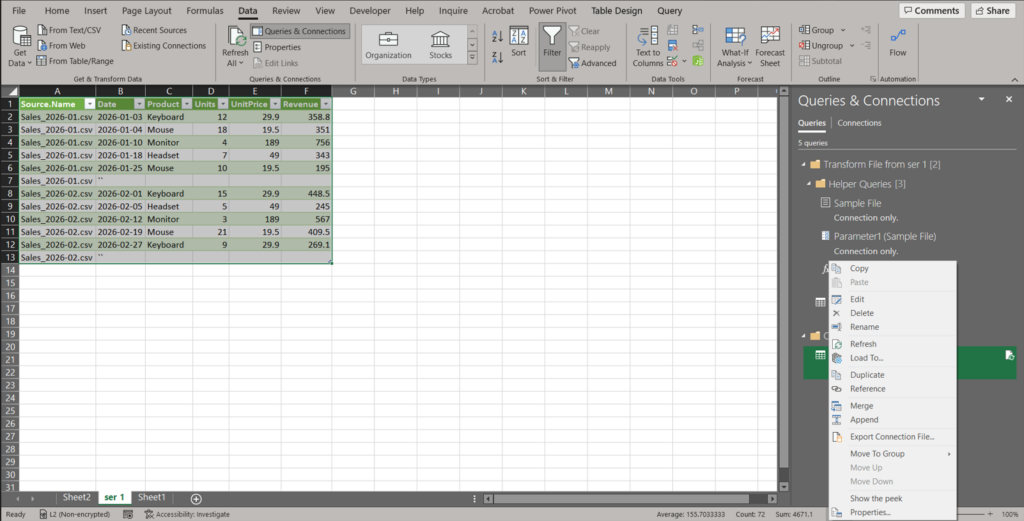Select the Organization data type

(388, 44)
